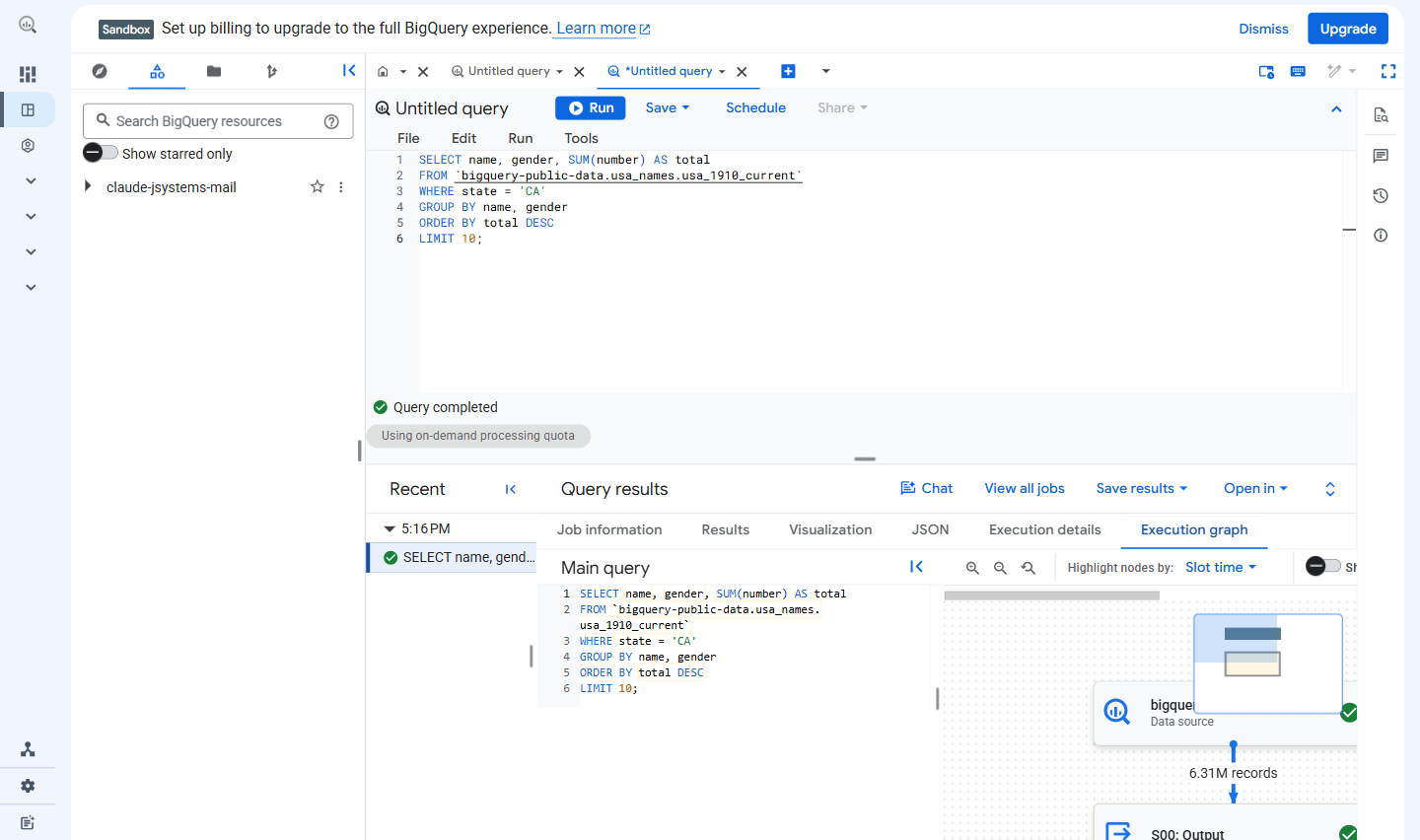Open the info icon in right rail

point(1381,235)
